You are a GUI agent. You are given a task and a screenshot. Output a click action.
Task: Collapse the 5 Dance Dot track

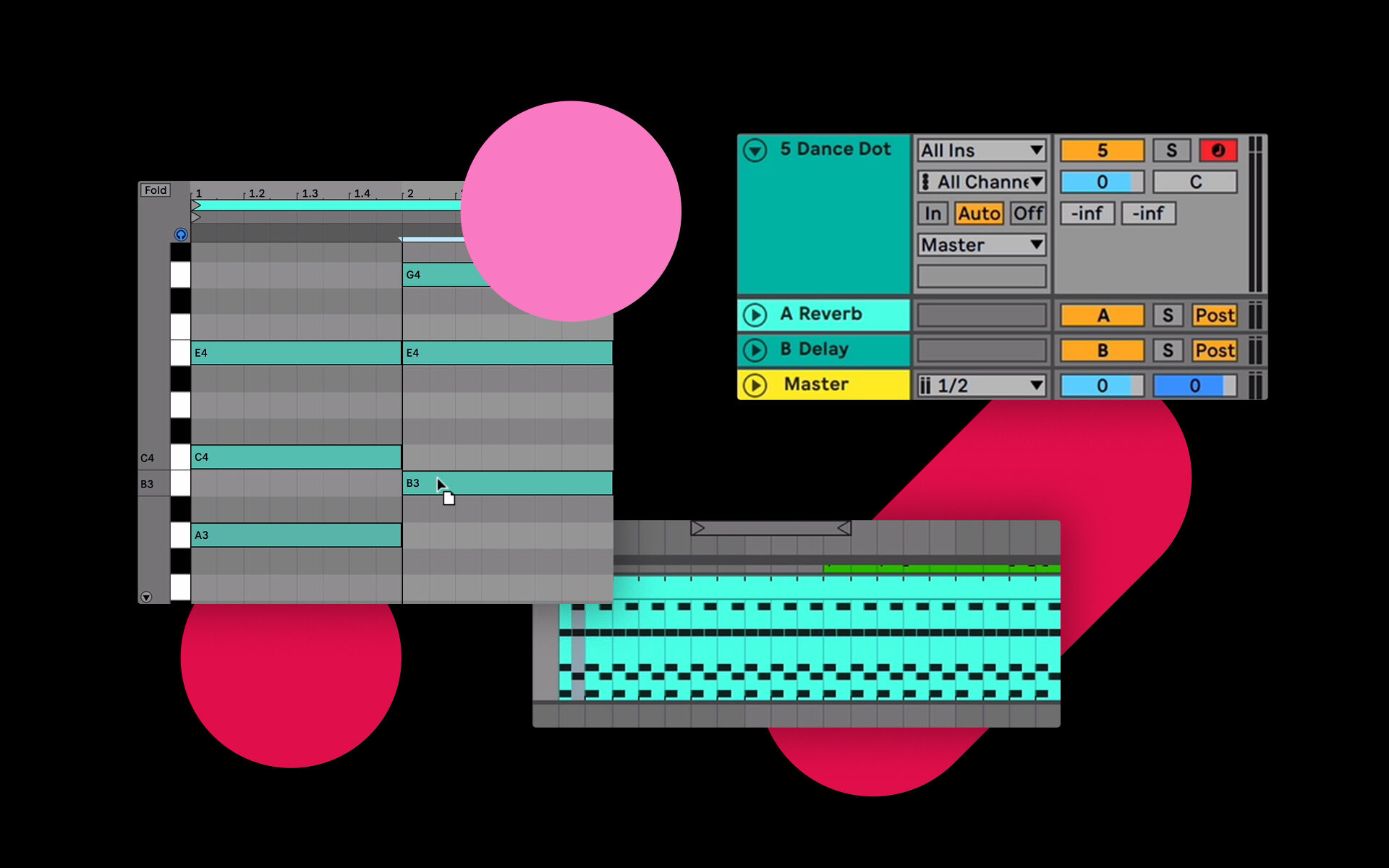pyautogui.click(x=755, y=150)
